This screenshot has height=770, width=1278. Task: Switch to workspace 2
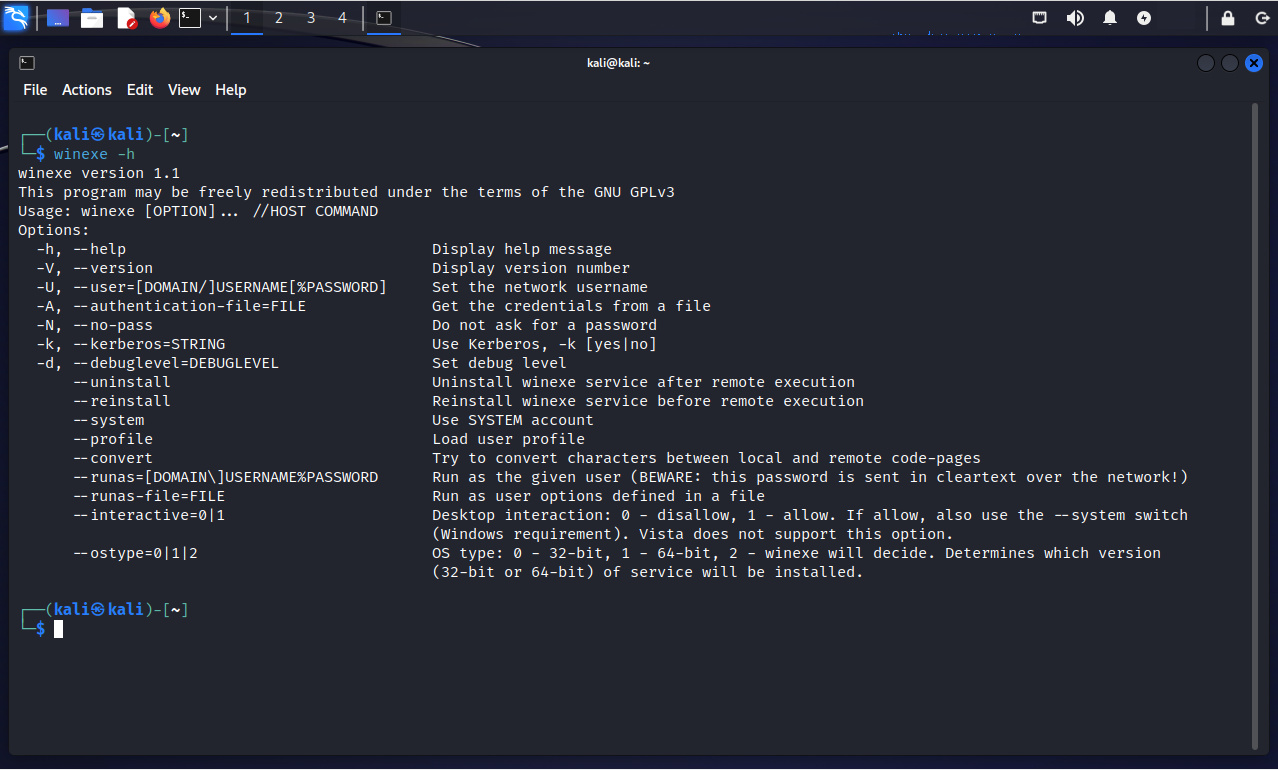click(x=279, y=18)
